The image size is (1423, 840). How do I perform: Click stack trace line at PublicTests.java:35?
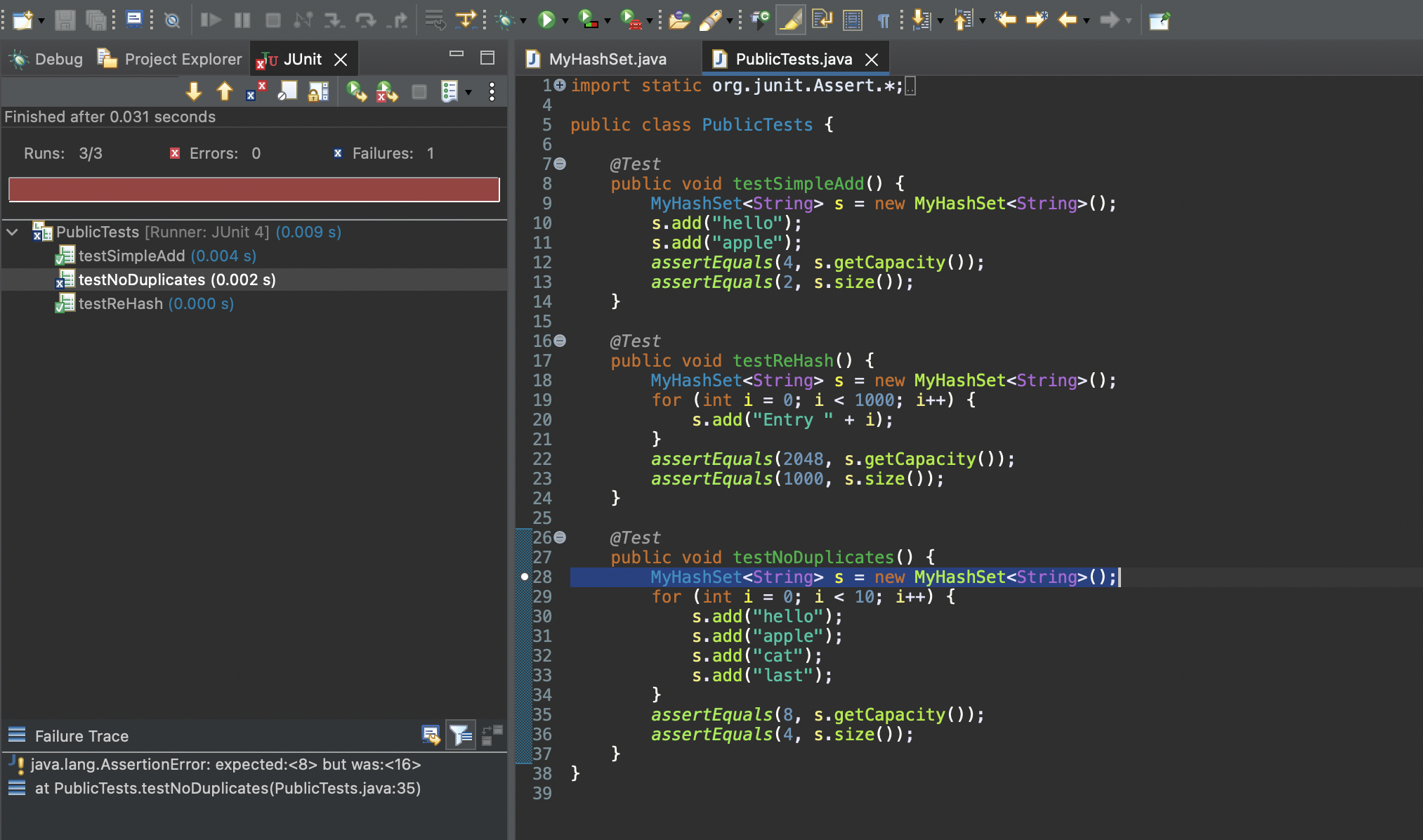click(228, 788)
